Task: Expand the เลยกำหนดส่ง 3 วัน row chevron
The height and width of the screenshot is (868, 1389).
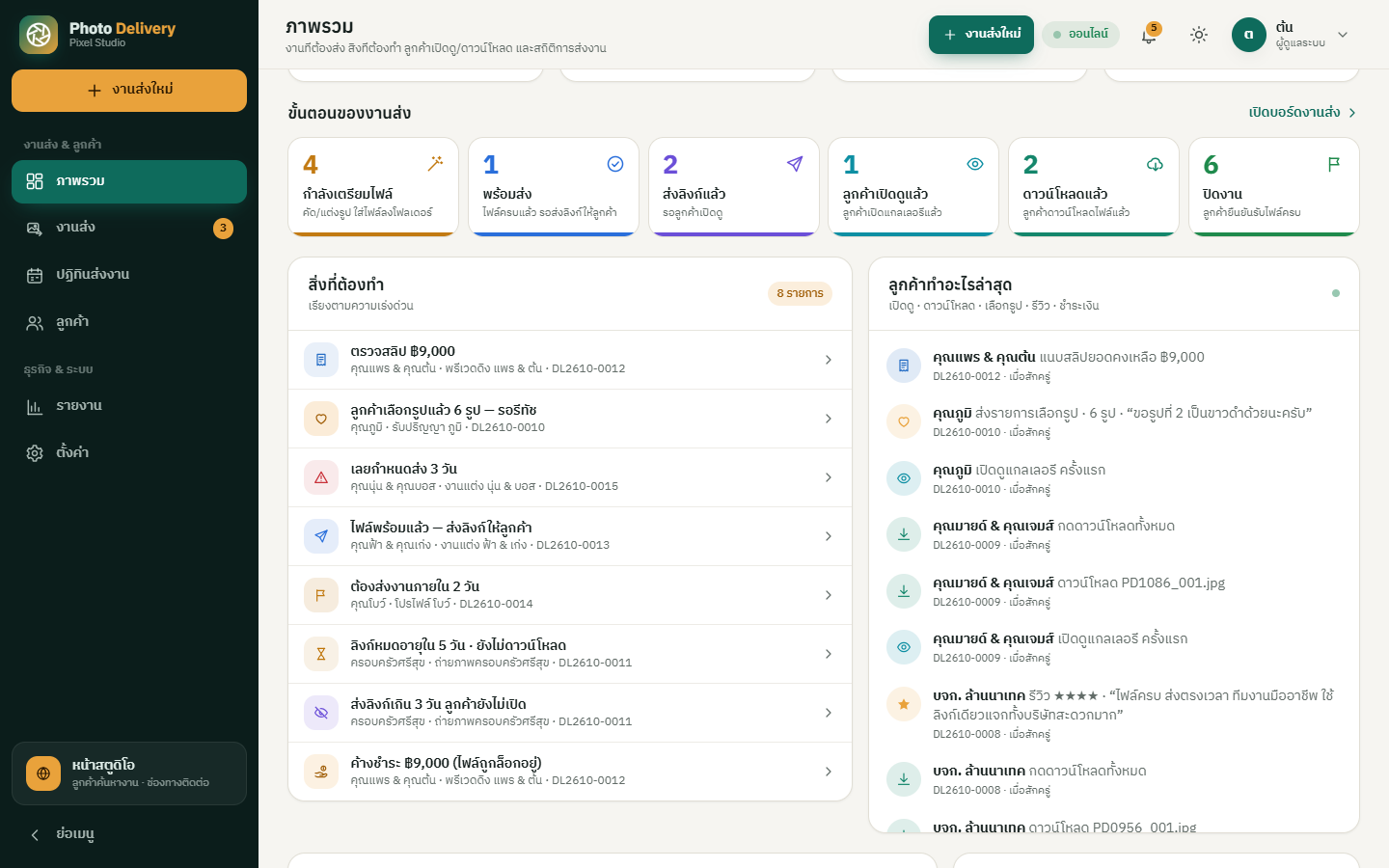Action: coord(829,477)
